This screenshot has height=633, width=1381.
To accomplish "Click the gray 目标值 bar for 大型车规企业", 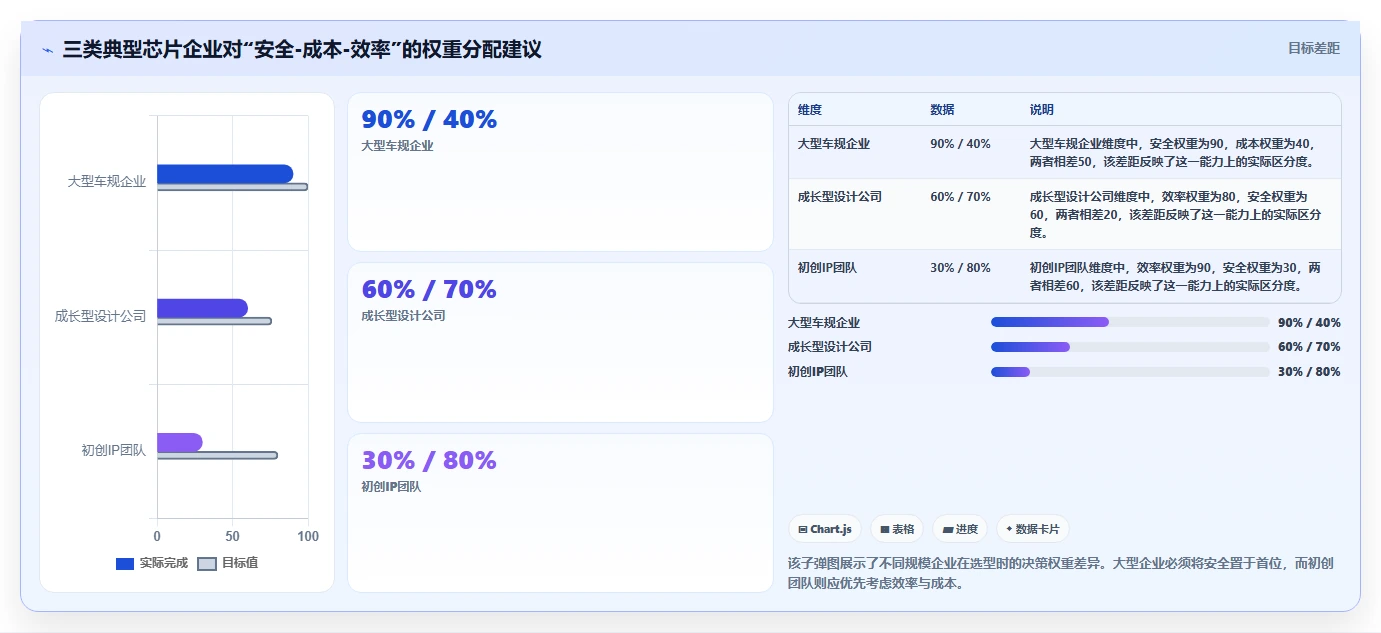I will 232,187.
